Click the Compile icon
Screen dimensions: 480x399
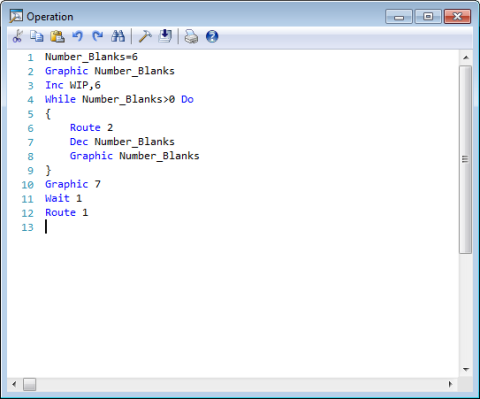pyautogui.click(x=165, y=36)
